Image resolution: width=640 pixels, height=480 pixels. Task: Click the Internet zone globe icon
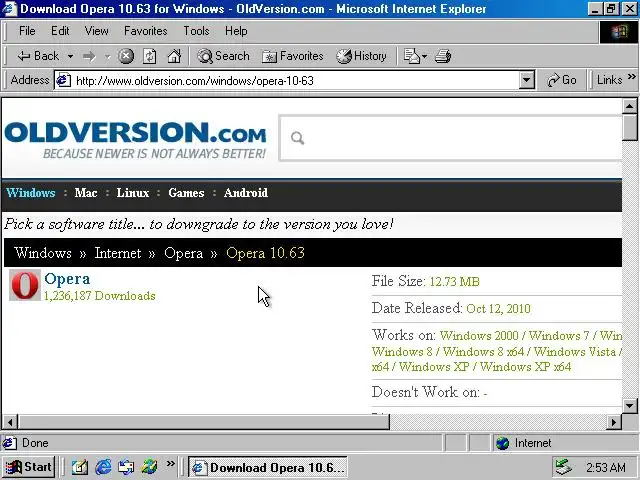click(502, 443)
